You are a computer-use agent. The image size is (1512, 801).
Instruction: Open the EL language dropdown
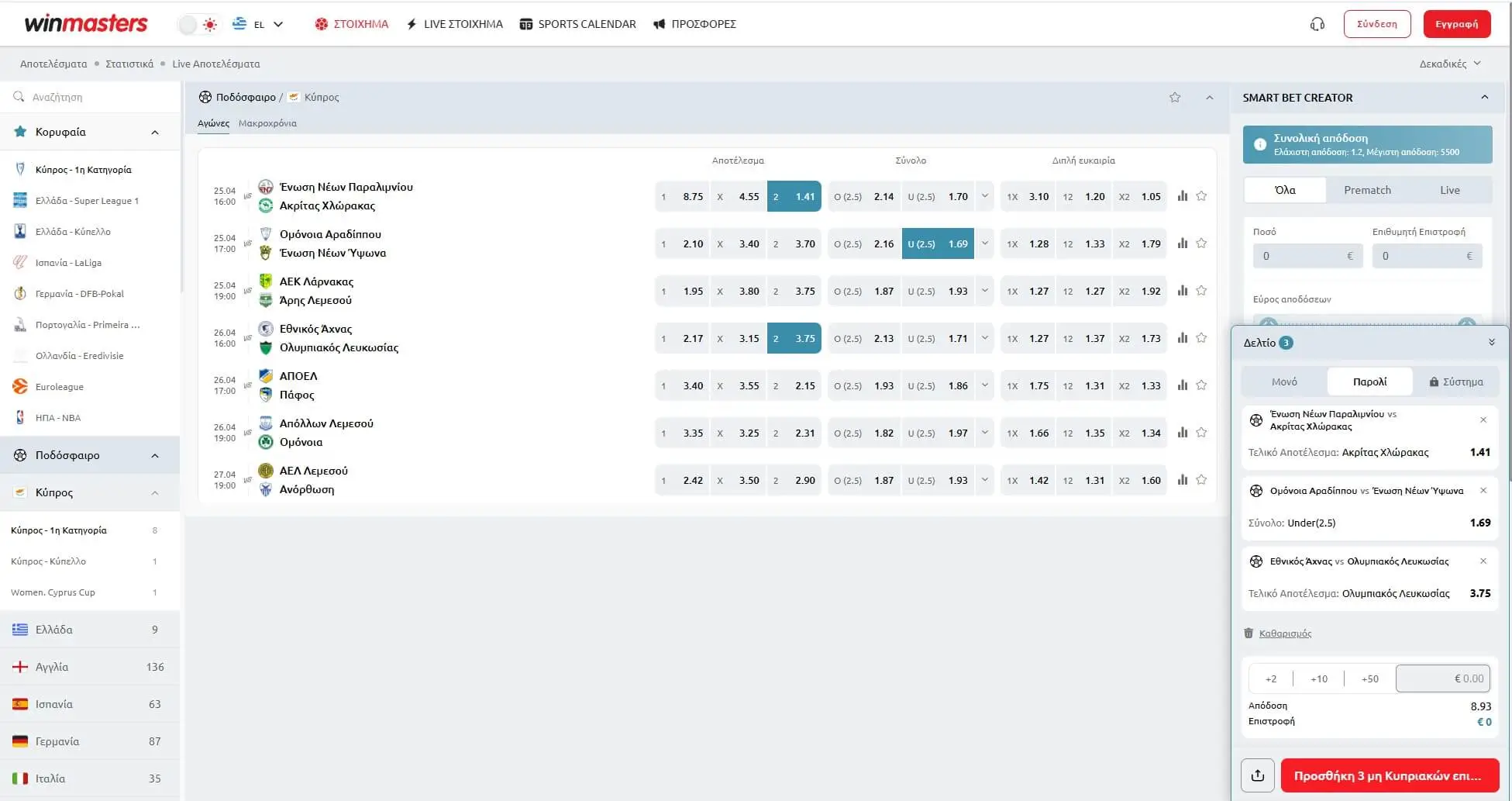pyautogui.click(x=258, y=25)
